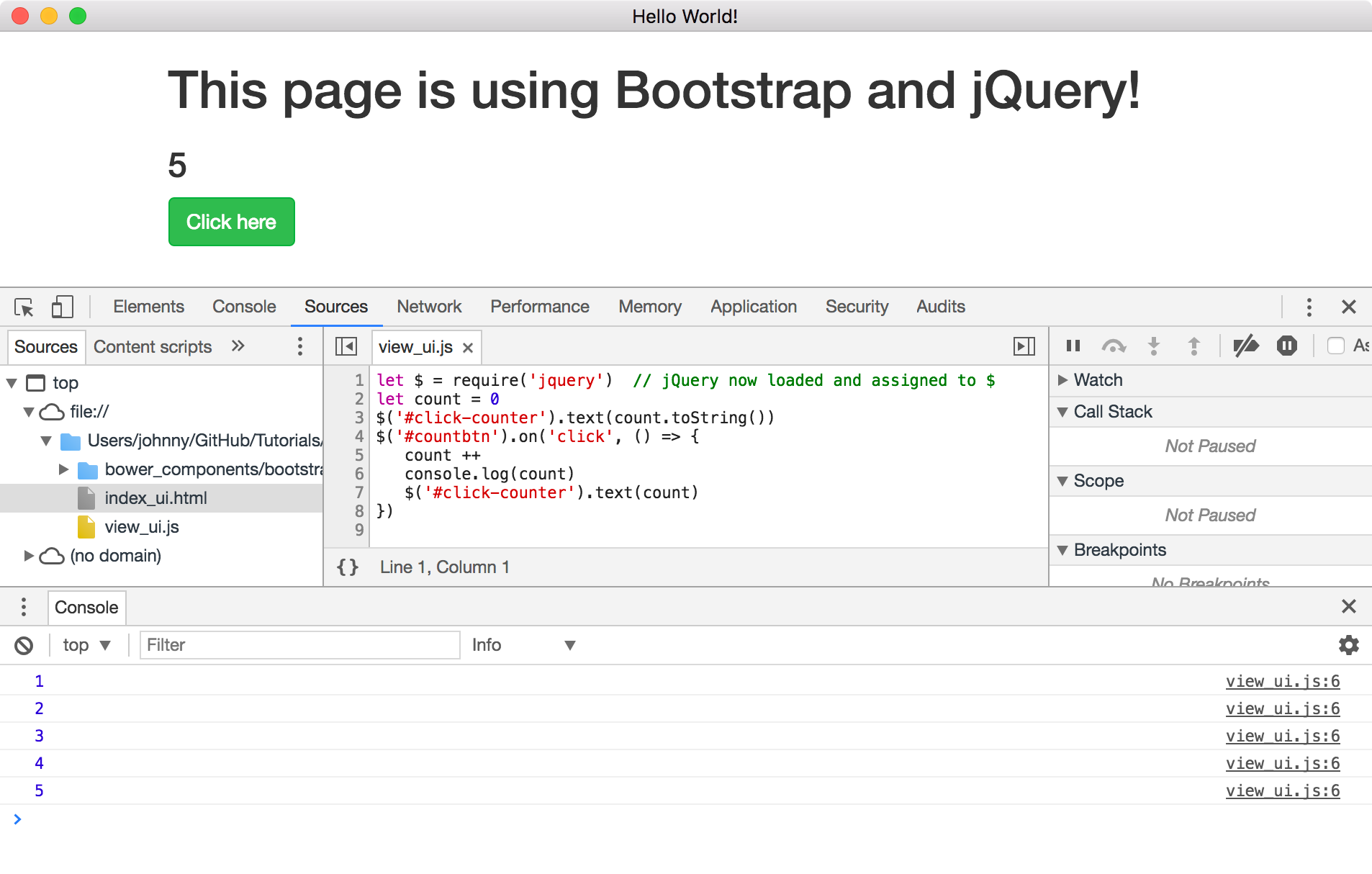The height and width of the screenshot is (874, 1372).
Task: Activate the inspect element picker icon
Action: click(x=24, y=307)
